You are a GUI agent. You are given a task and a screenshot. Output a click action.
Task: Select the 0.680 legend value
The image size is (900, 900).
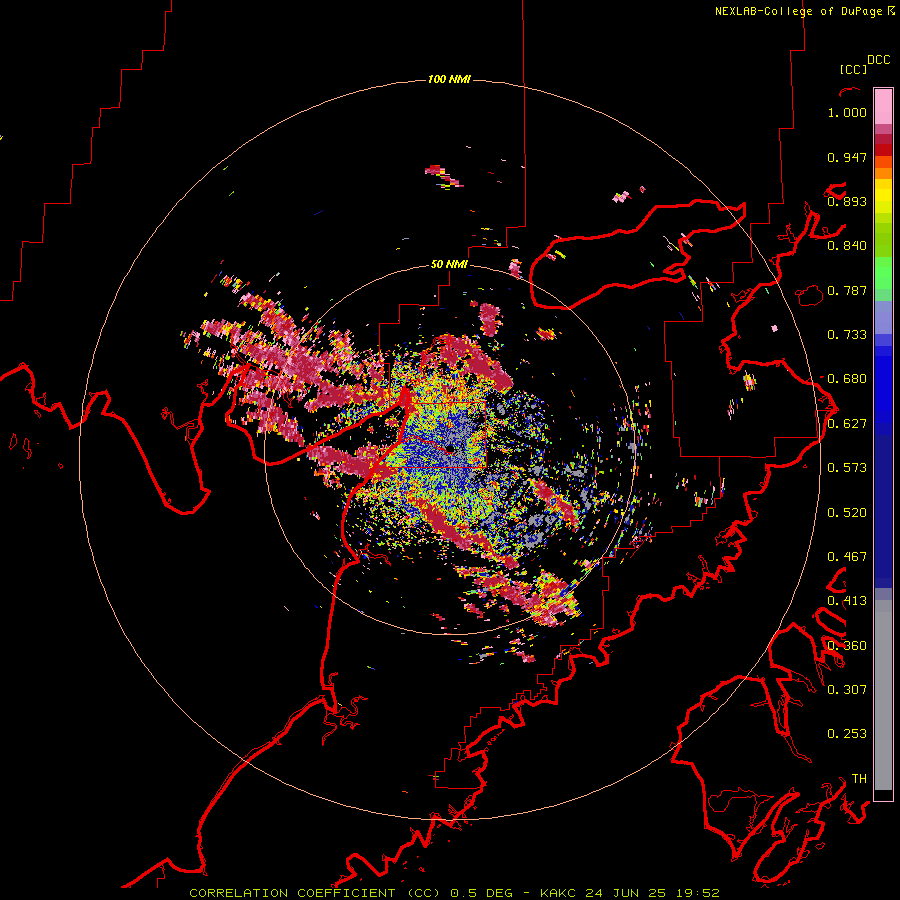[847, 379]
